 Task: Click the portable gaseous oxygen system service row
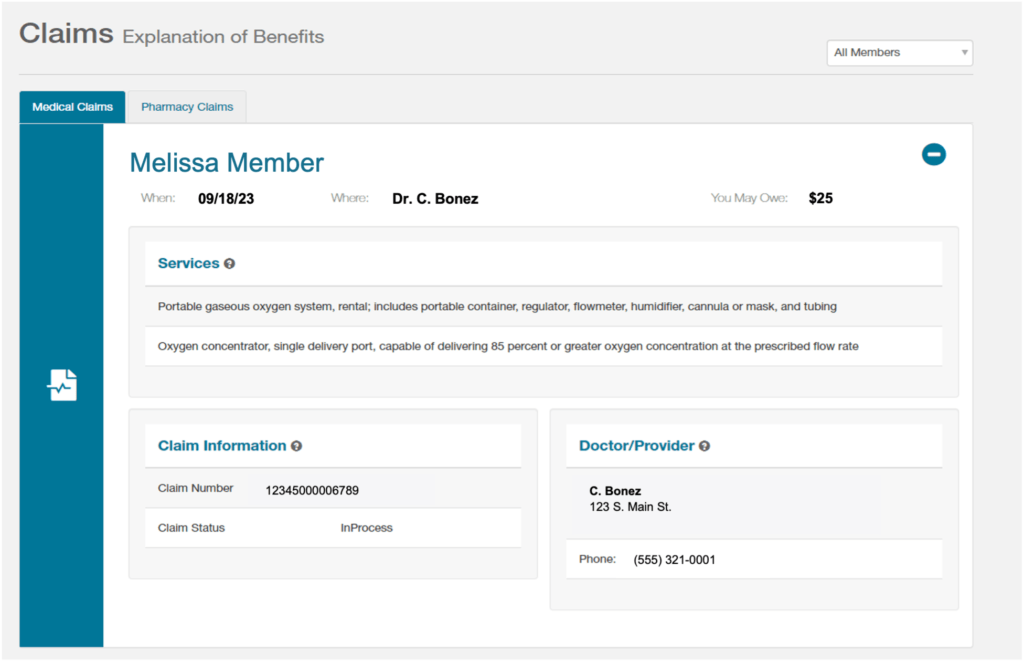coord(497,306)
